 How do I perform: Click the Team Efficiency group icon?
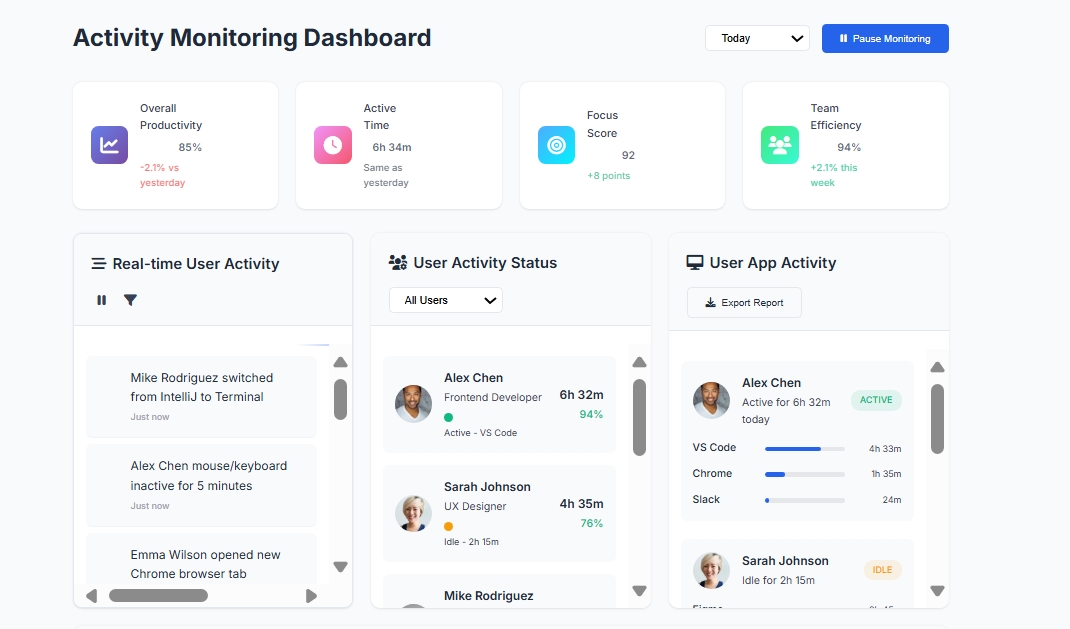tap(780, 145)
